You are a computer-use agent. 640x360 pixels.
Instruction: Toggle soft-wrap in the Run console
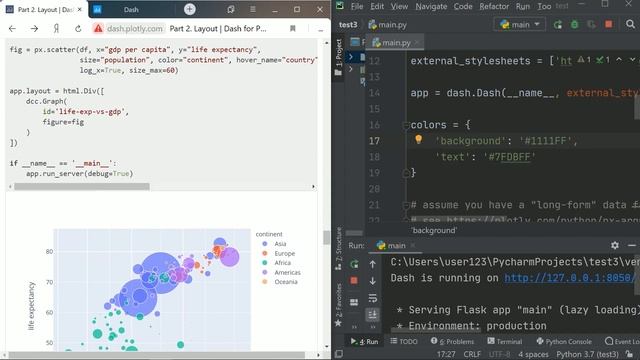click(372, 298)
